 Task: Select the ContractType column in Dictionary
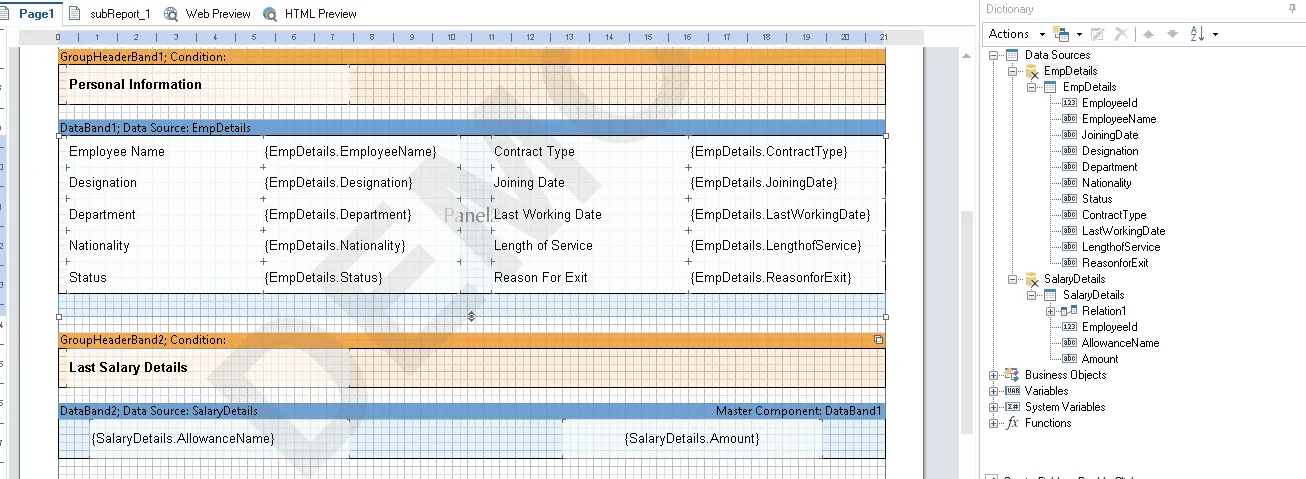point(1113,215)
